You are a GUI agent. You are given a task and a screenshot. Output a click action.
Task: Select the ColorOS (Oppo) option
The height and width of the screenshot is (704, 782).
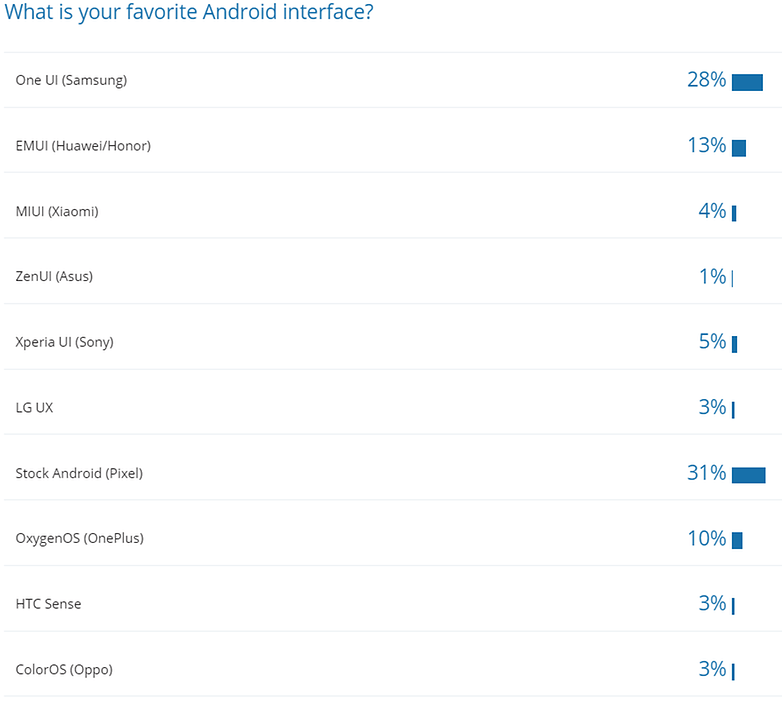pos(64,669)
